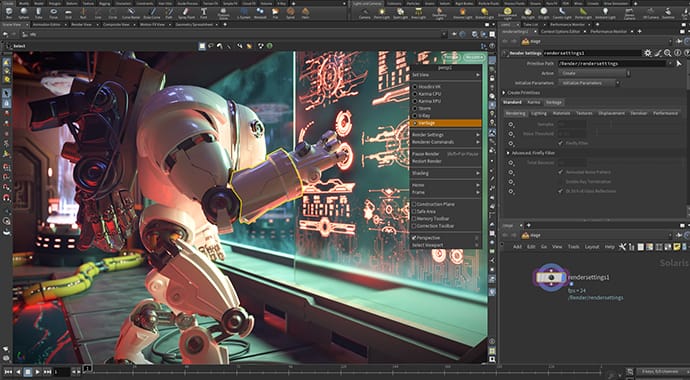
Task: Choose the Houdini VK renderer radio button
Action: click(415, 87)
